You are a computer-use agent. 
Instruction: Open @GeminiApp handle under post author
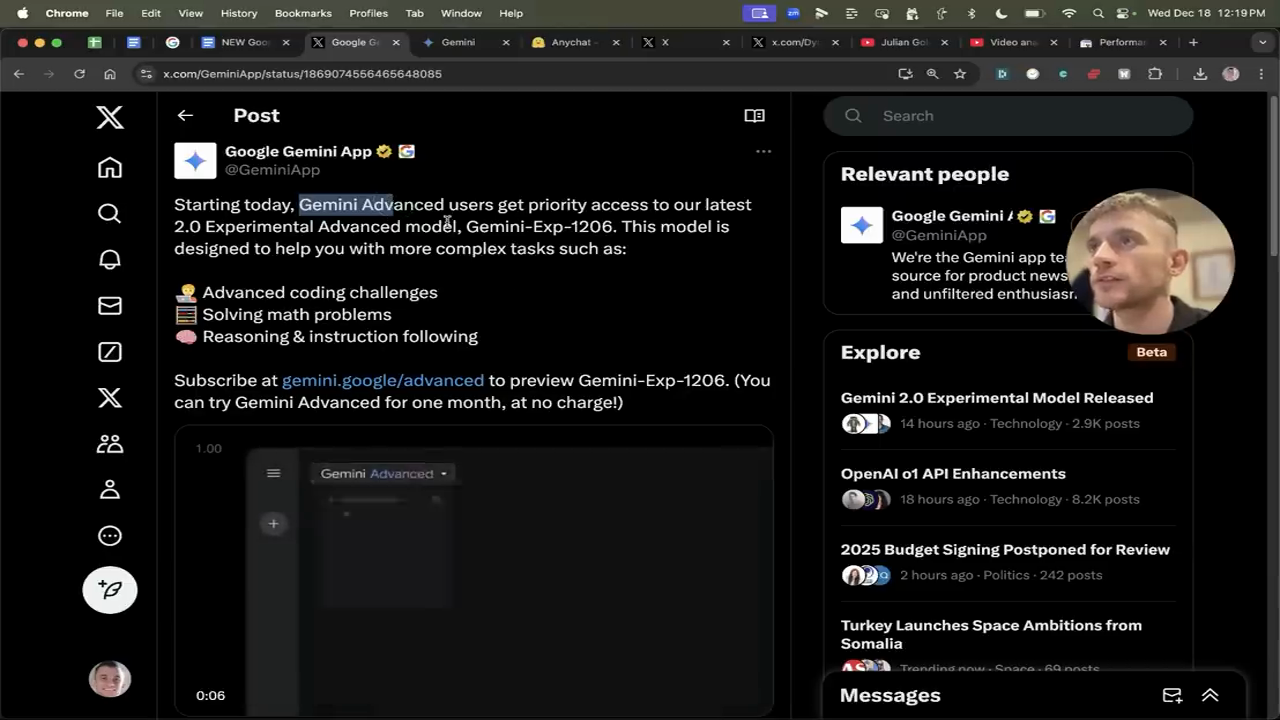point(272,170)
